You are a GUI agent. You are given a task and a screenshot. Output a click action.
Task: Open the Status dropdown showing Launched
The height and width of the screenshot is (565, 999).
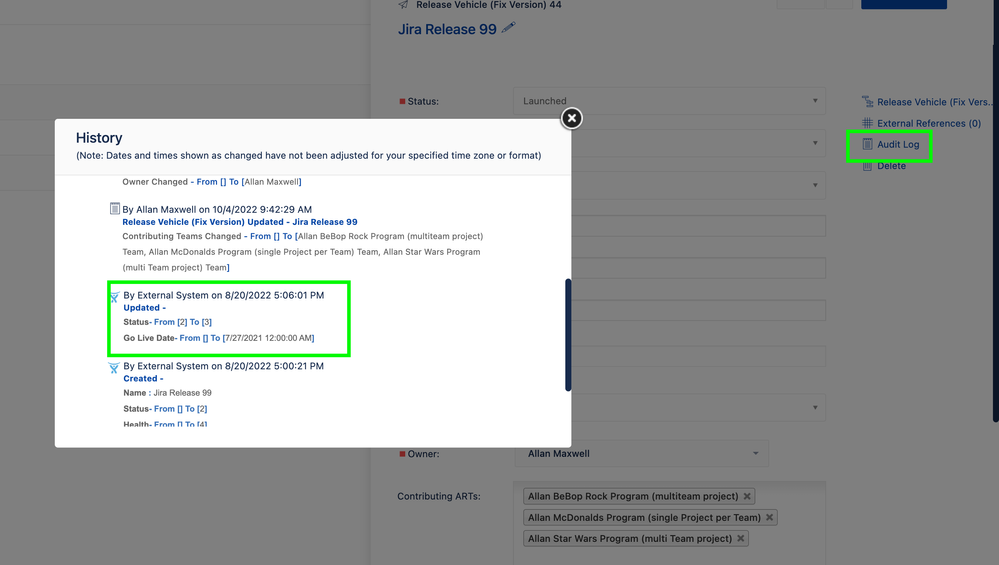tap(669, 101)
